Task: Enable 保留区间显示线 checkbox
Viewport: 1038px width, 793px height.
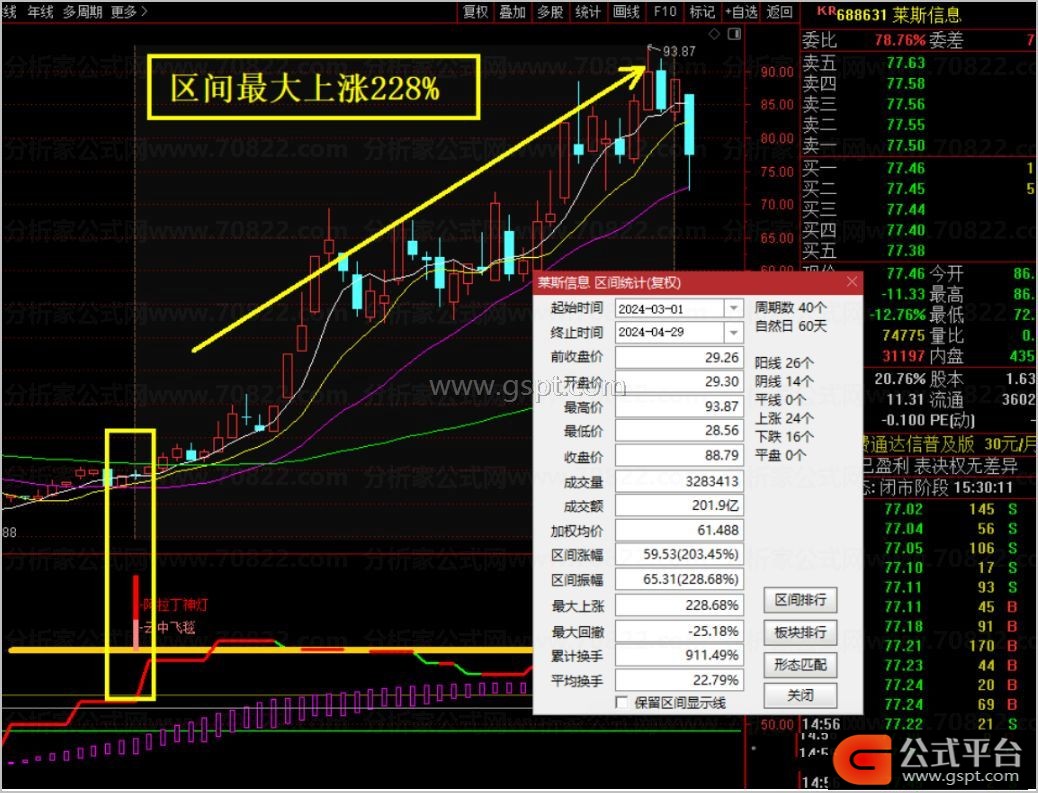Action: click(x=622, y=703)
